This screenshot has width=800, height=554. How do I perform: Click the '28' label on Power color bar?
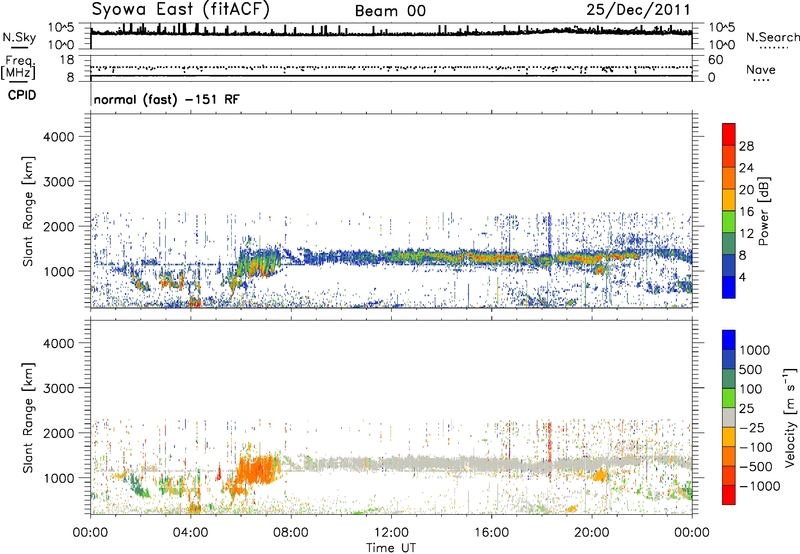(x=746, y=146)
